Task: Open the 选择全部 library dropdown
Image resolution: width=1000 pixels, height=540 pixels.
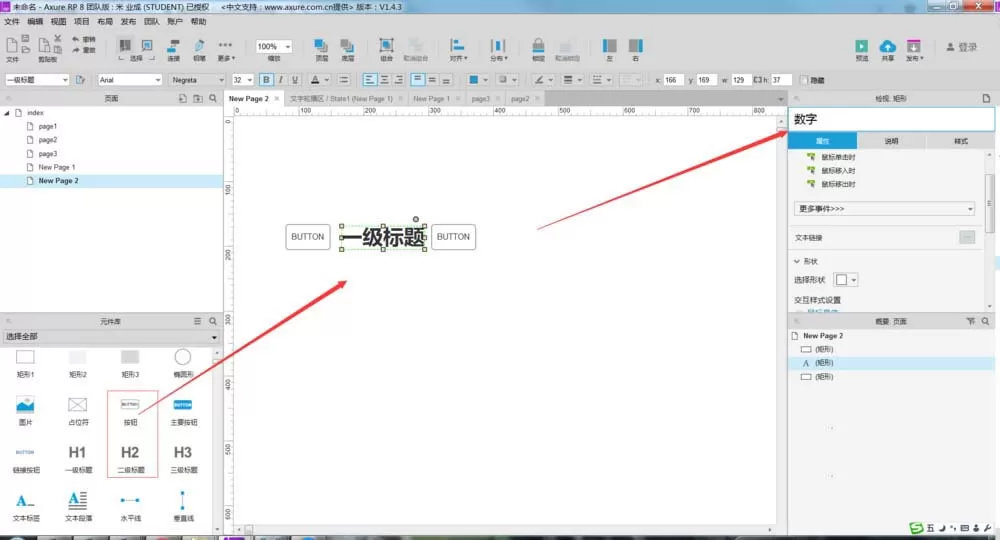Action: [x=111, y=337]
